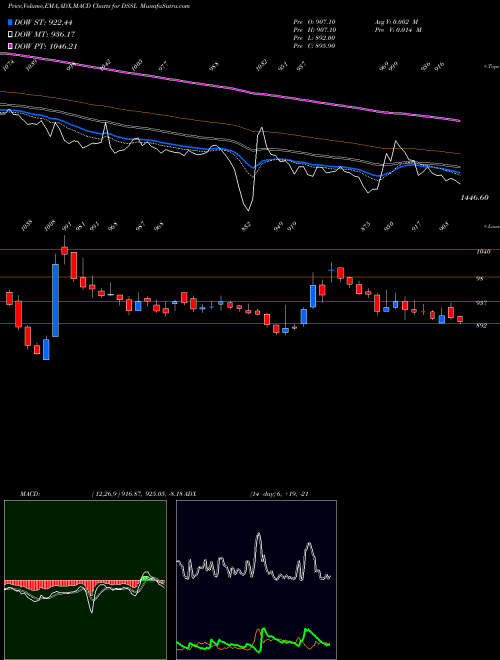Click the 'Pre C: 895.90' close value

coord(314,45)
